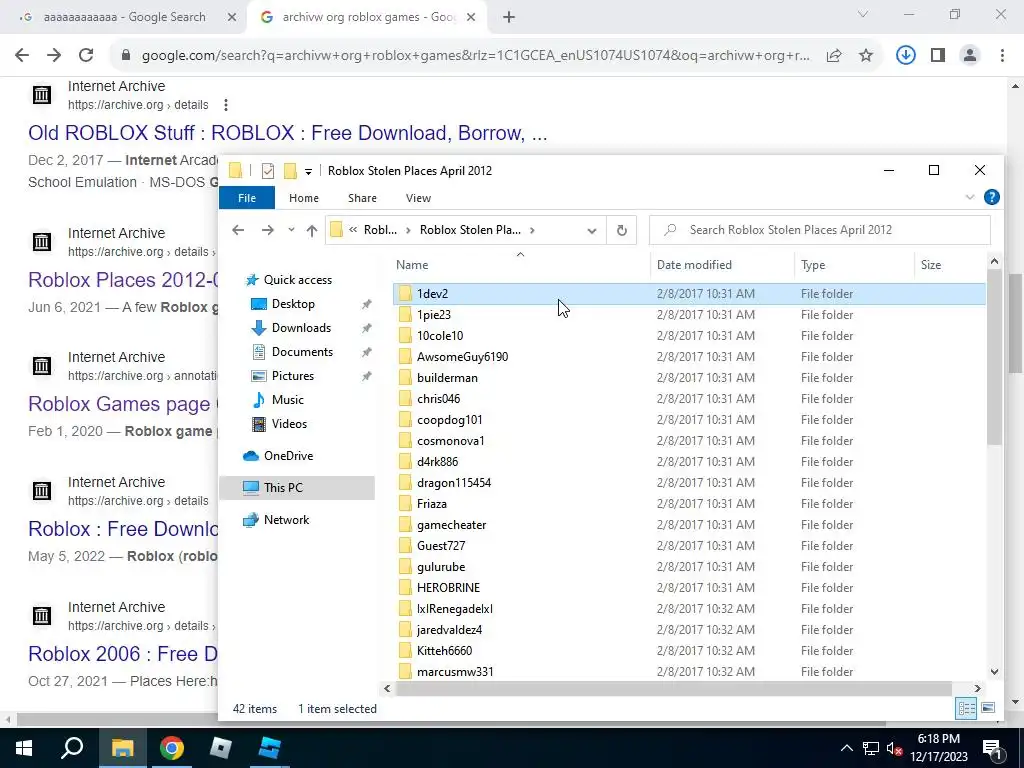
Task: Click in Search Roblox Stolen Places field
Action: click(x=820, y=230)
